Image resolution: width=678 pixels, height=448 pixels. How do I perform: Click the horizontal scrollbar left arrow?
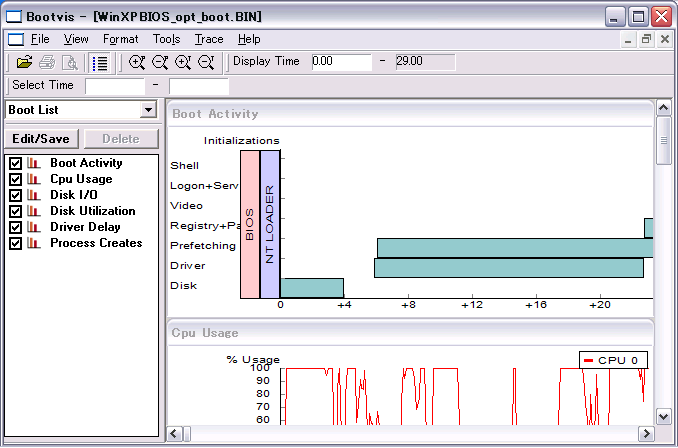174,433
